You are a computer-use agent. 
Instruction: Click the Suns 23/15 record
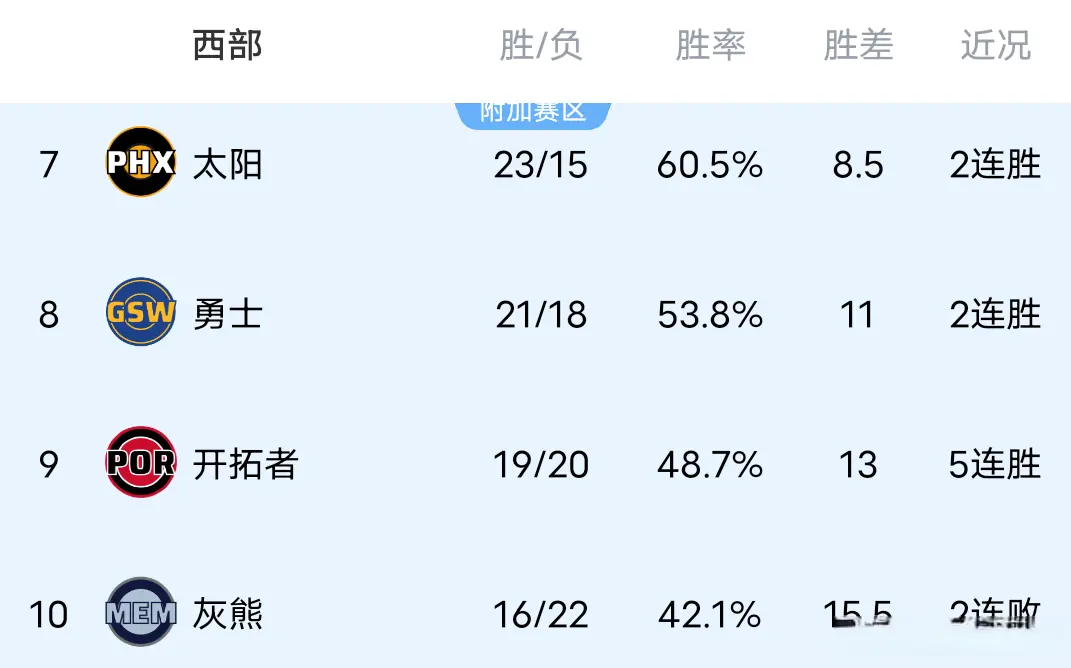(540, 165)
